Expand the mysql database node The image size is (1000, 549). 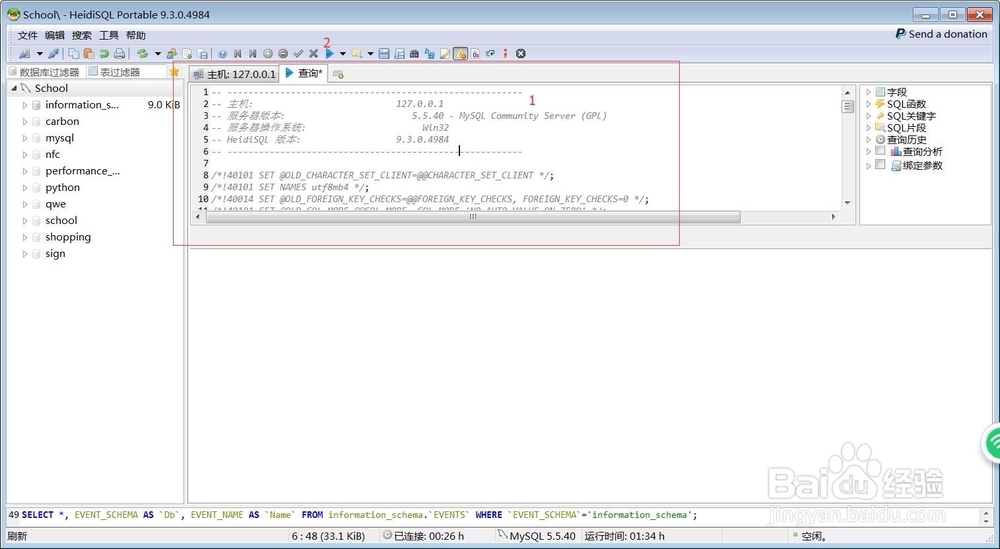25,138
